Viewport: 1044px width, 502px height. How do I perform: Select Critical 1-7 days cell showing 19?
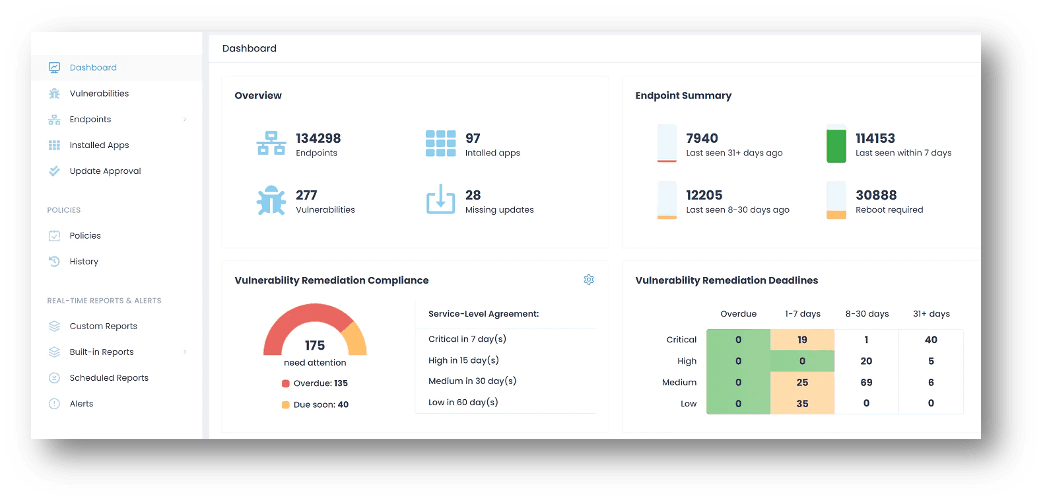[x=802, y=340]
